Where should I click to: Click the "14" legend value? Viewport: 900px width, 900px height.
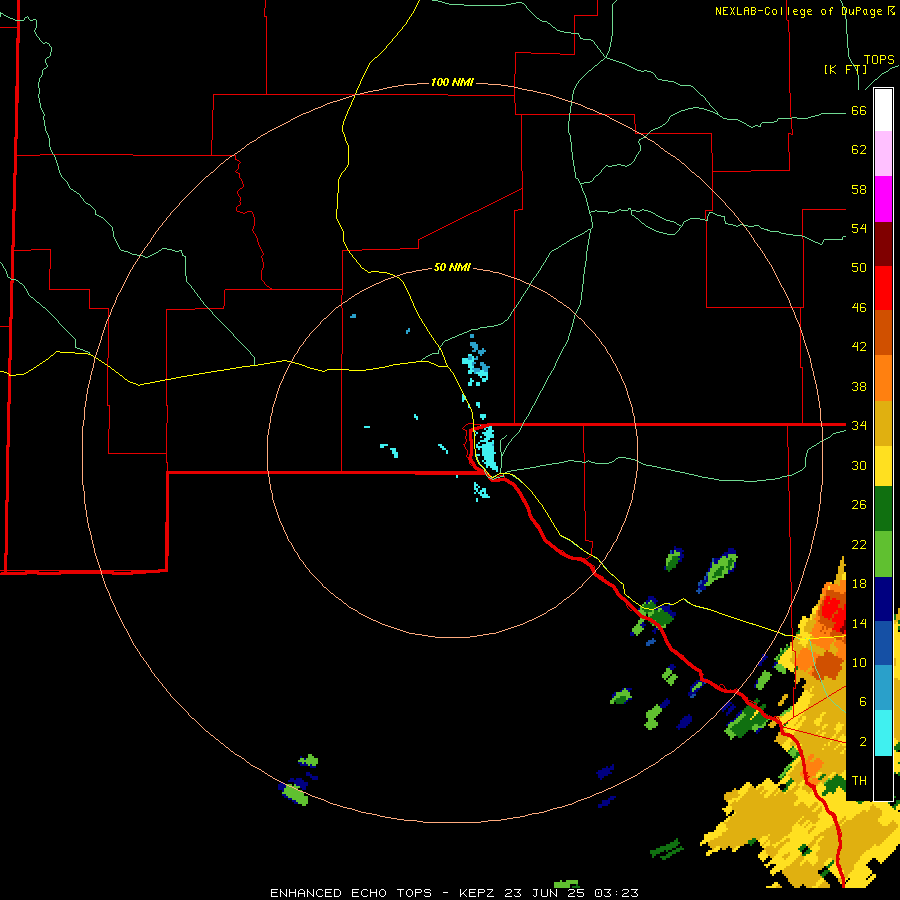tap(859, 623)
